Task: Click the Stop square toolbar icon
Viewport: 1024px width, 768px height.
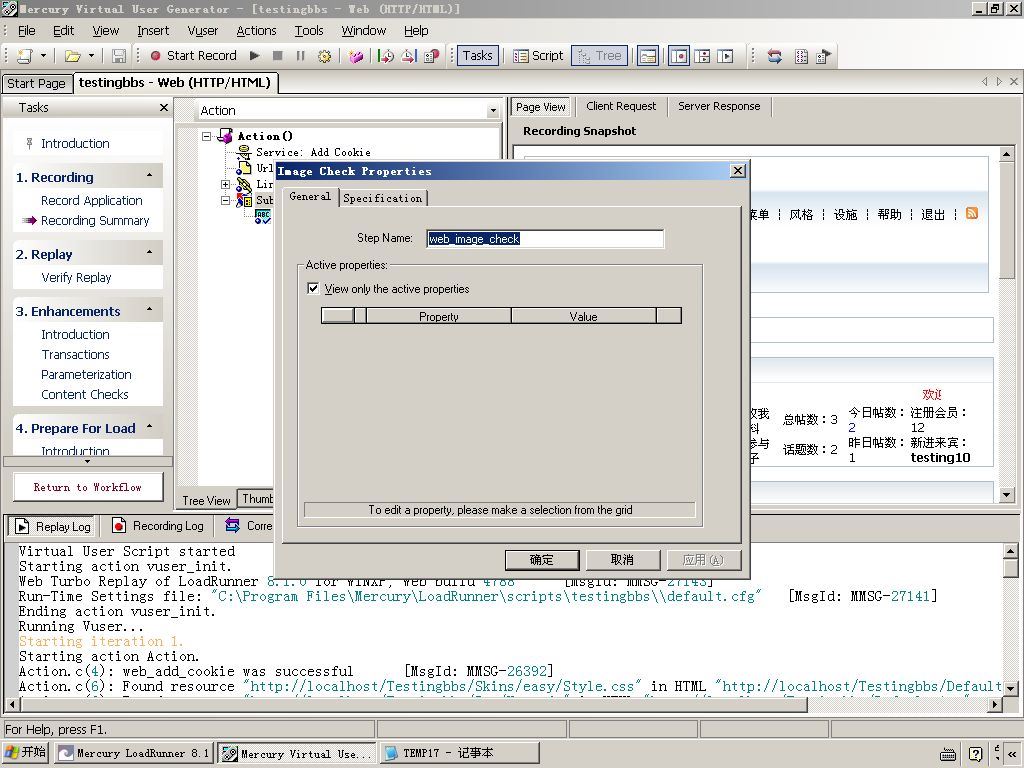Action: [278, 56]
